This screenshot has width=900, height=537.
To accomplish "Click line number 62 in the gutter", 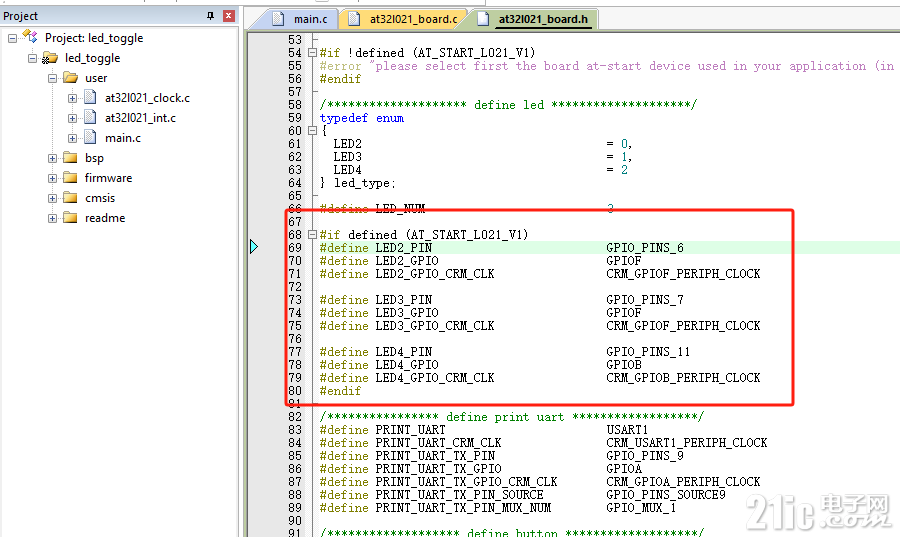I will 294,157.
